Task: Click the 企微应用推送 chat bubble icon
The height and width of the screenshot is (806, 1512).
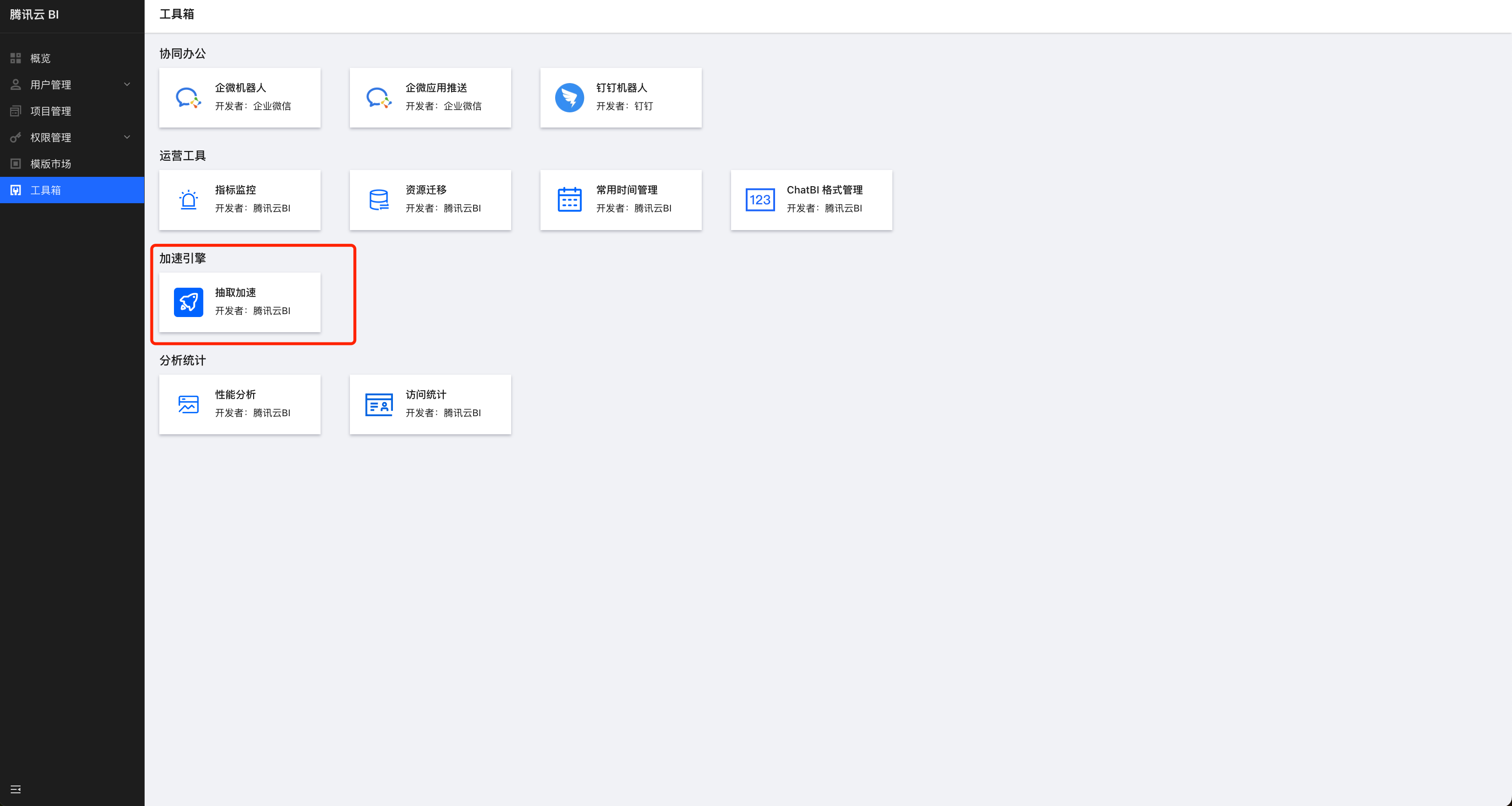Action: (379, 97)
